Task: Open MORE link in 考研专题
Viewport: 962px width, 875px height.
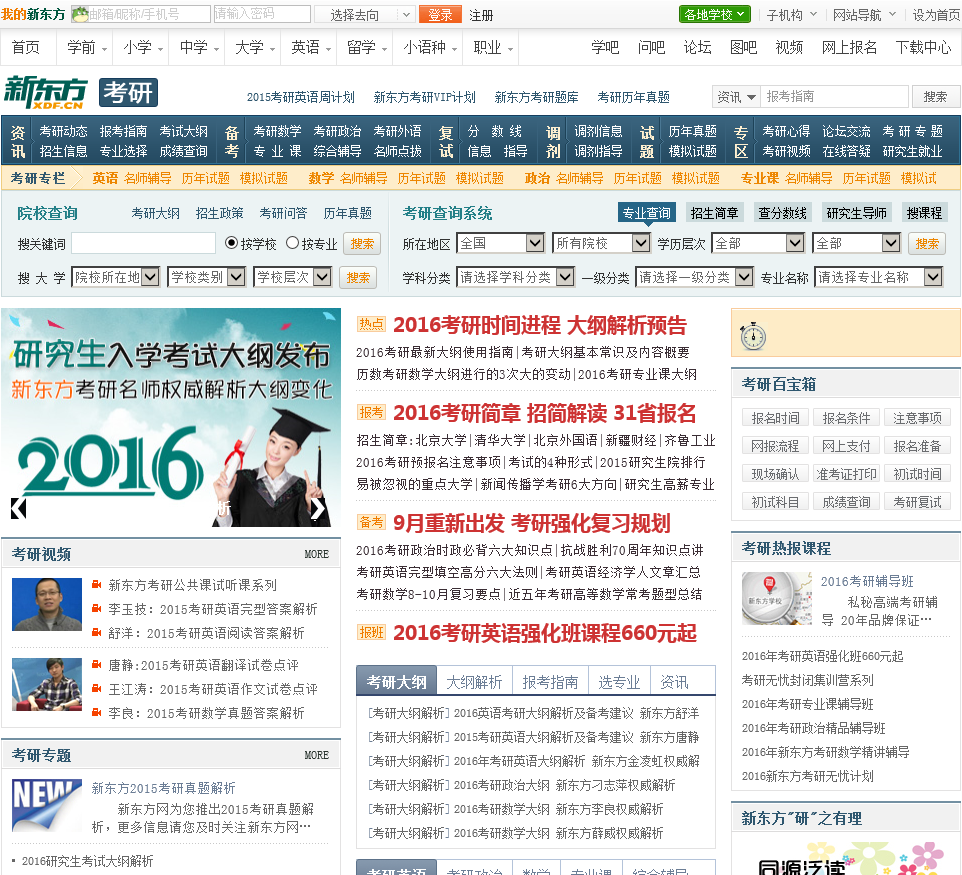Action: point(317,755)
